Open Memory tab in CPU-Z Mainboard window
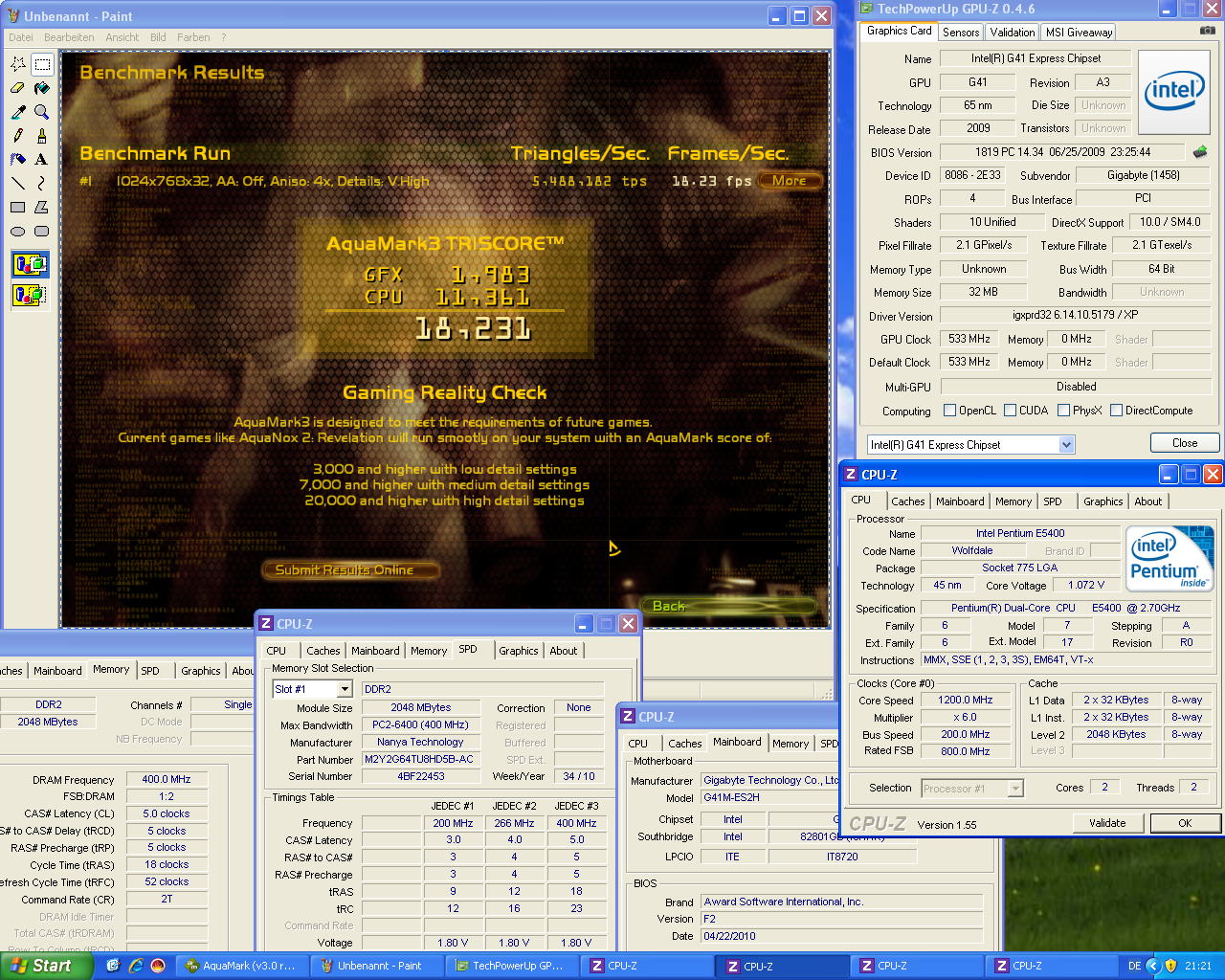Screen dimensions: 1225x980 click(x=791, y=744)
